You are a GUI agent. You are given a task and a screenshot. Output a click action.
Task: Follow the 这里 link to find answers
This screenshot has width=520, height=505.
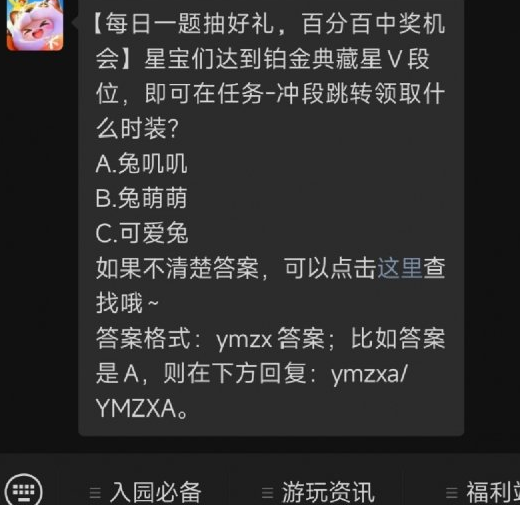pyautogui.click(x=399, y=268)
